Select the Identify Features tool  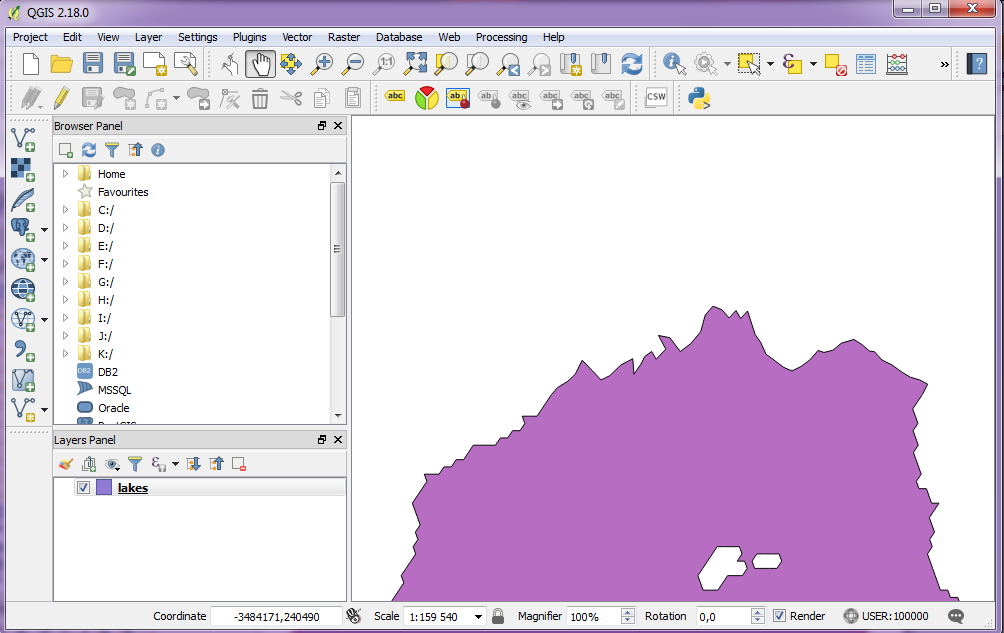point(674,64)
